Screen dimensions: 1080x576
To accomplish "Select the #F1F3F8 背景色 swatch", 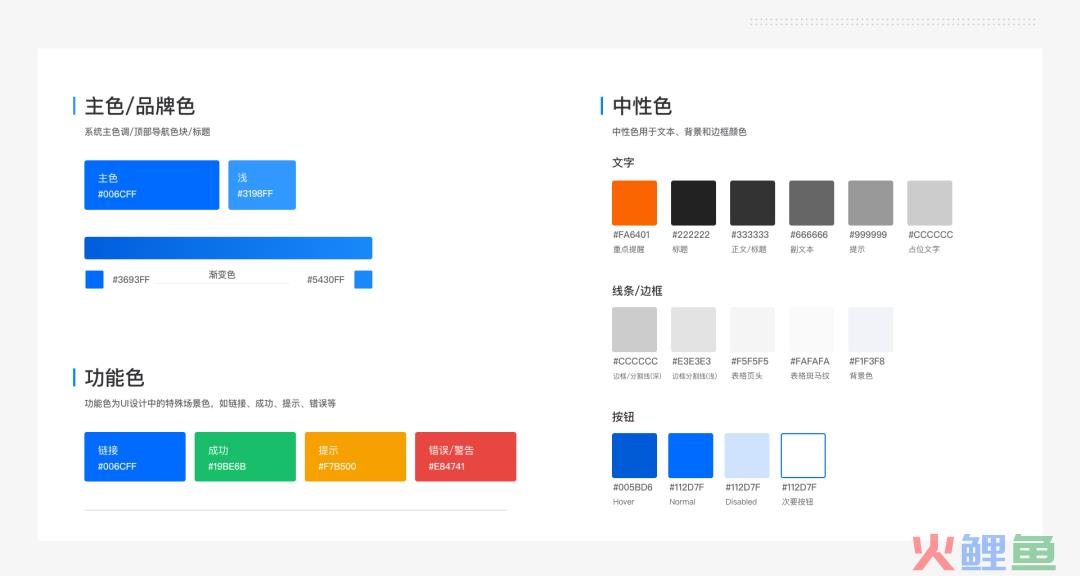I will (870, 330).
